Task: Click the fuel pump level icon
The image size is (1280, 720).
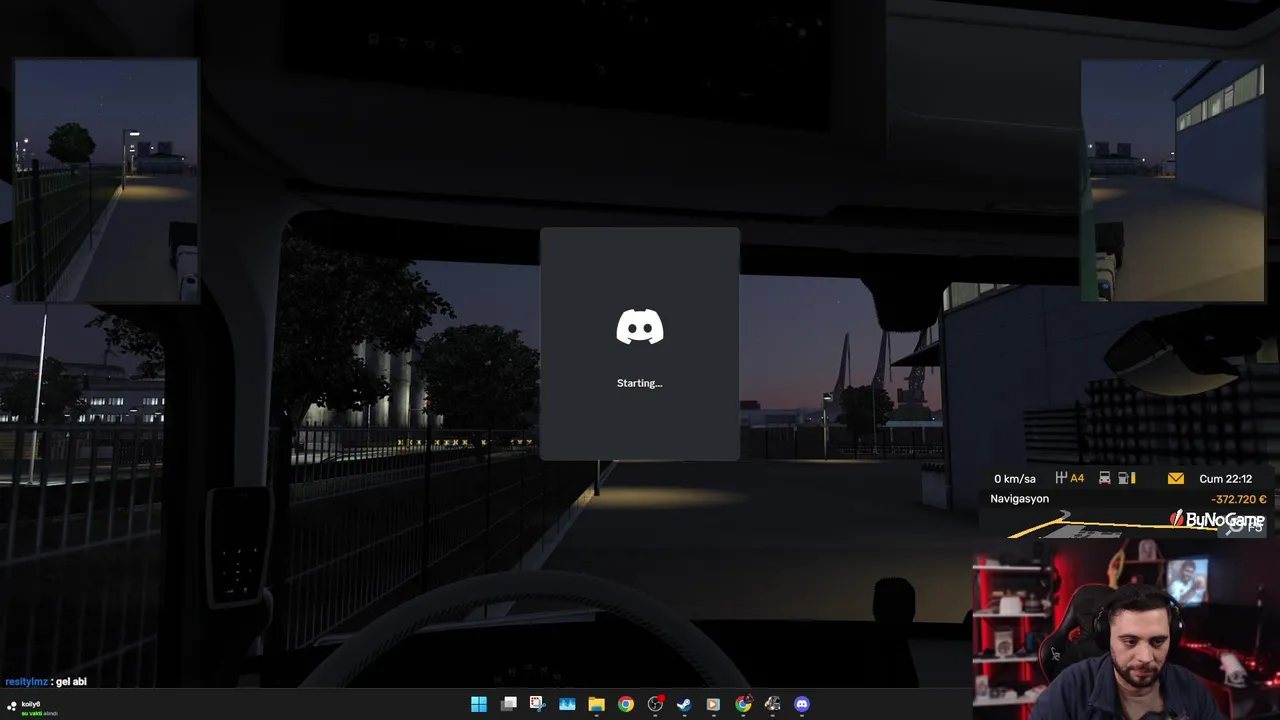Action: click(1127, 478)
